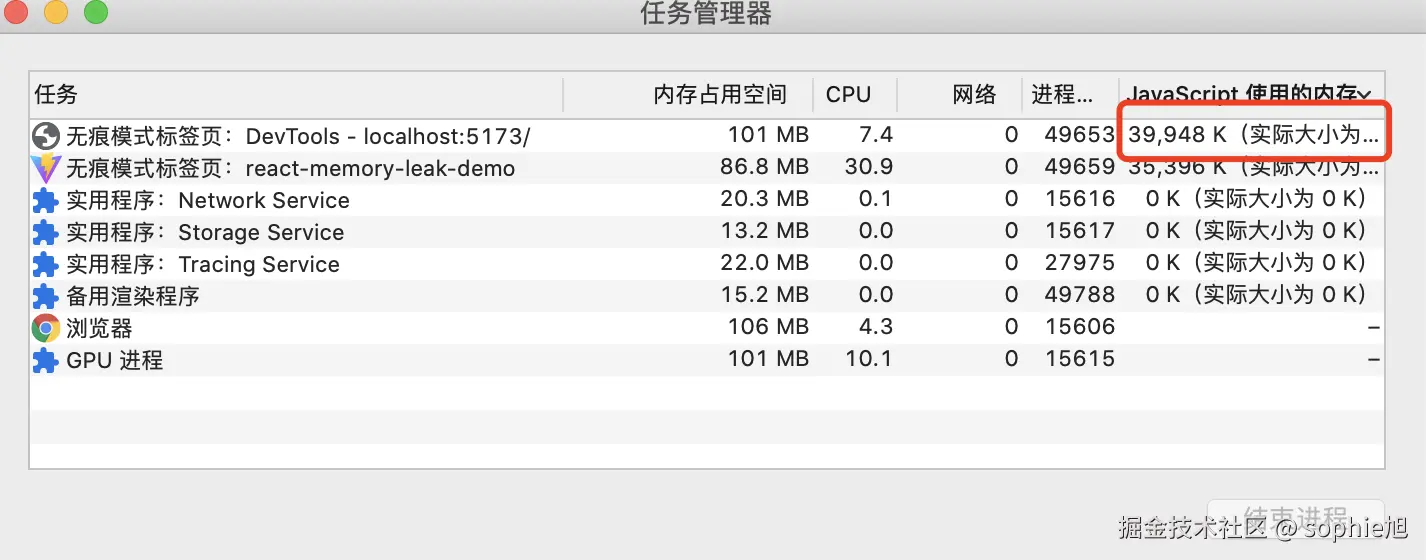The image size is (1426, 560).
Task: Click the puzzle icon beside 备用渲染程序
Action: click(x=46, y=296)
